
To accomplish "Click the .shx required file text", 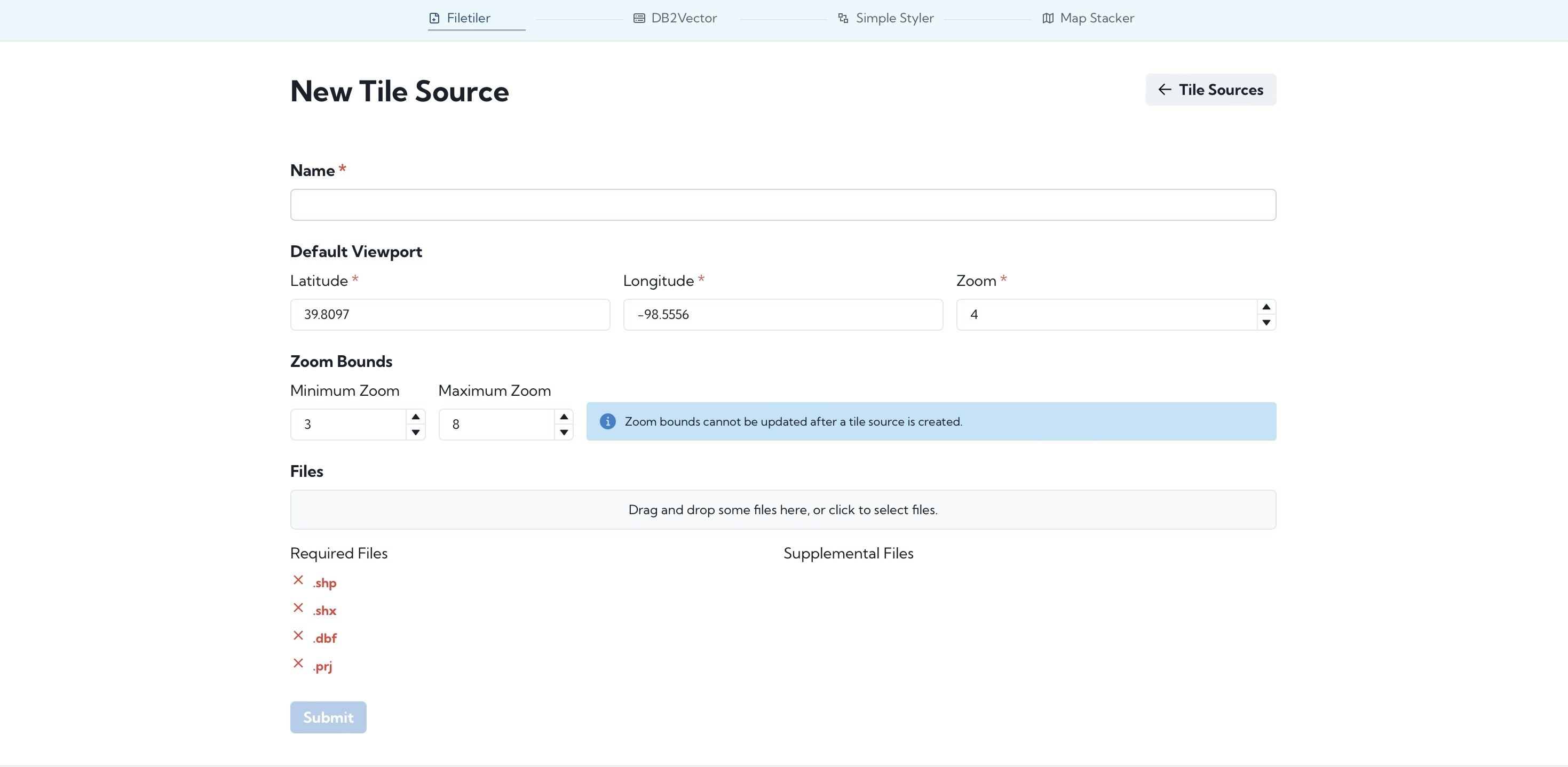I will 324,610.
